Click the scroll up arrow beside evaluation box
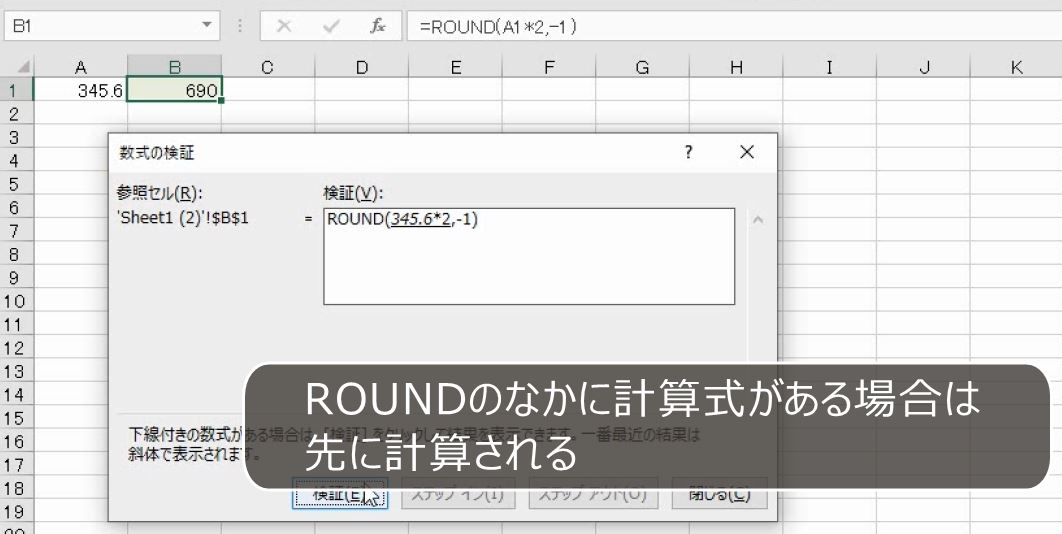 [x=758, y=220]
